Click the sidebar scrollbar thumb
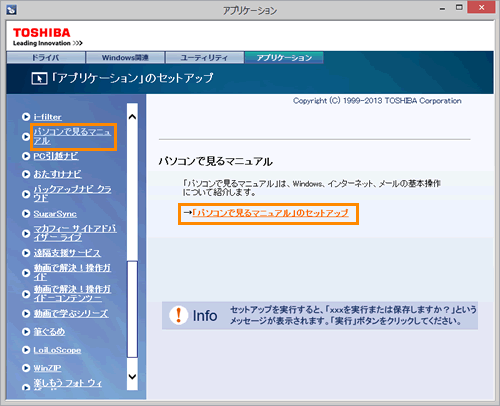This screenshot has width=500, height=406. 132,309
